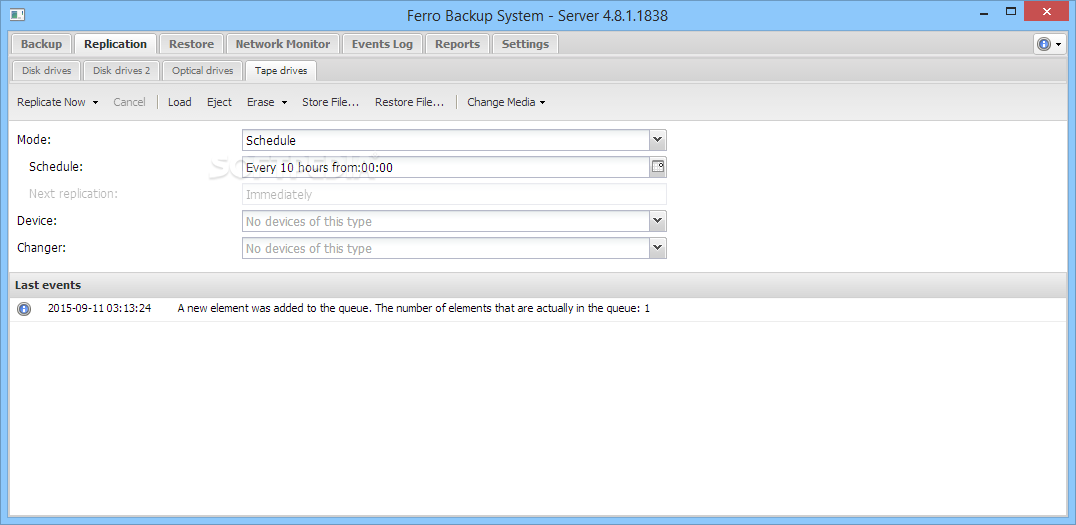Screen dimensions: 1076x525
Task: Select the Replication tab
Action: coord(115,44)
